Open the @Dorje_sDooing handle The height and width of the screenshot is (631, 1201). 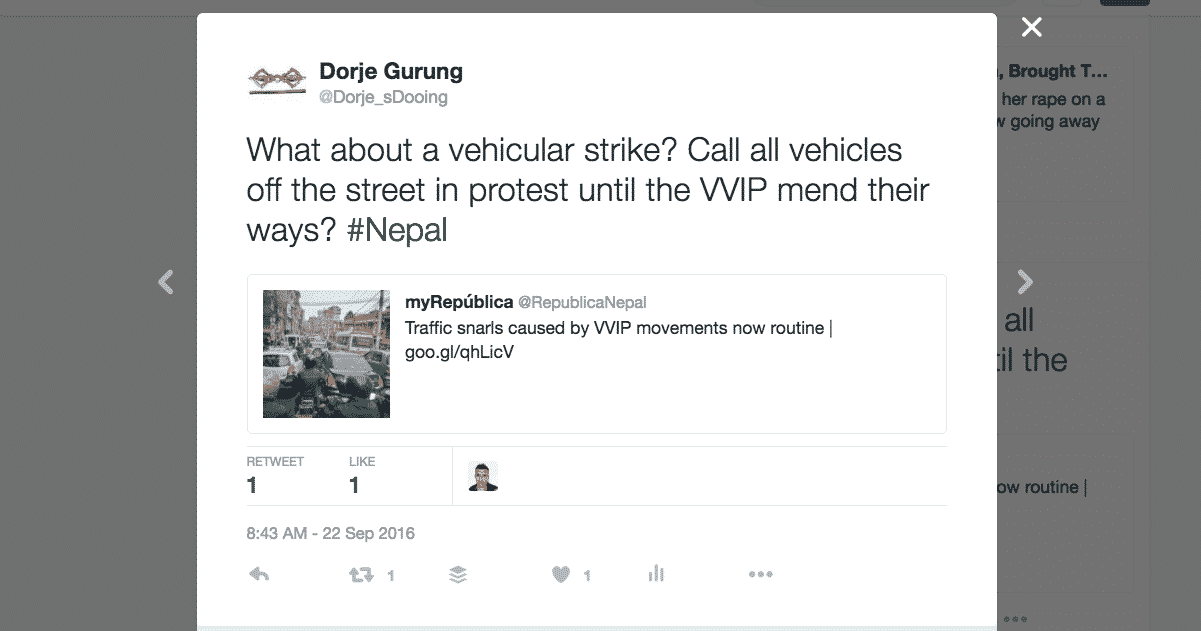pos(383,97)
